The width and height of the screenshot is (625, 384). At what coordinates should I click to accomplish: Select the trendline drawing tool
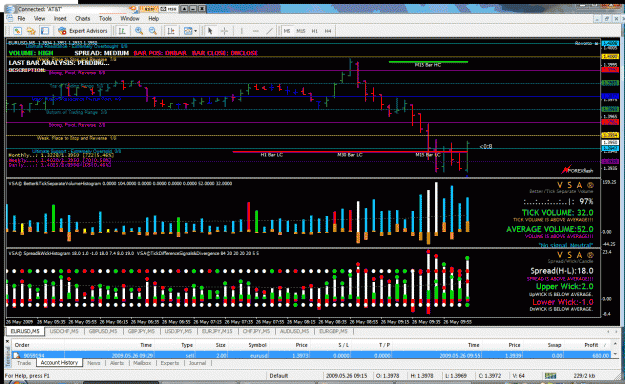coord(270,31)
